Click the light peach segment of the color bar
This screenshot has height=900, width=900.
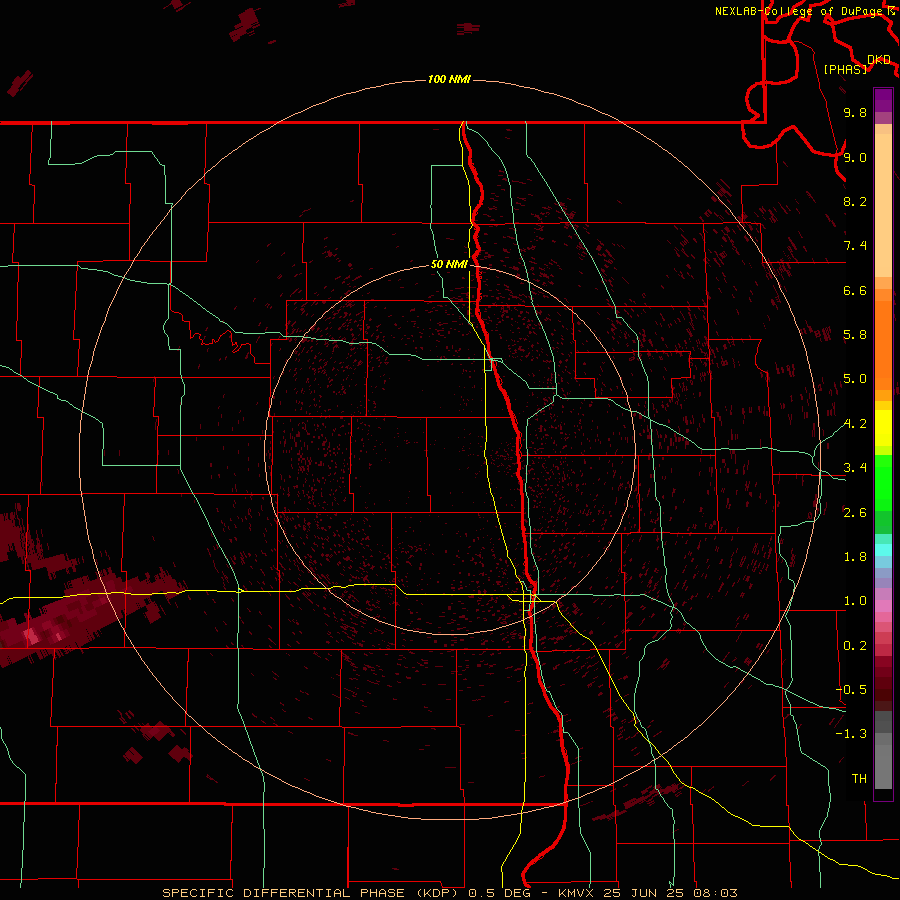pyautogui.click(x=883, y=205)
